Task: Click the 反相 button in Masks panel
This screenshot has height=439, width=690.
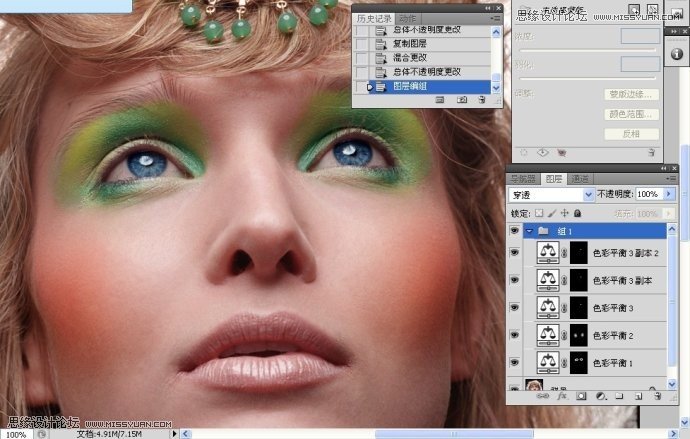Action: (631, 134)
